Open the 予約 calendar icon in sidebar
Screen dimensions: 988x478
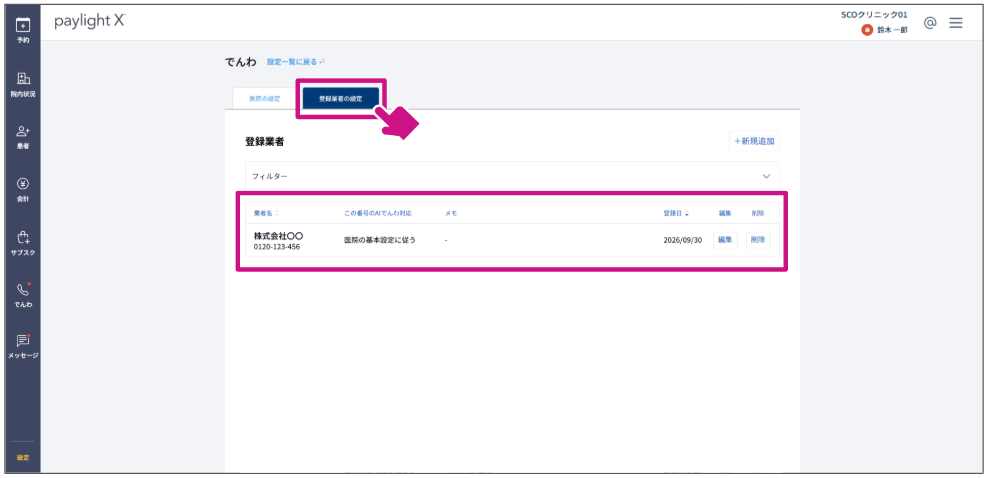coord(23,25)
